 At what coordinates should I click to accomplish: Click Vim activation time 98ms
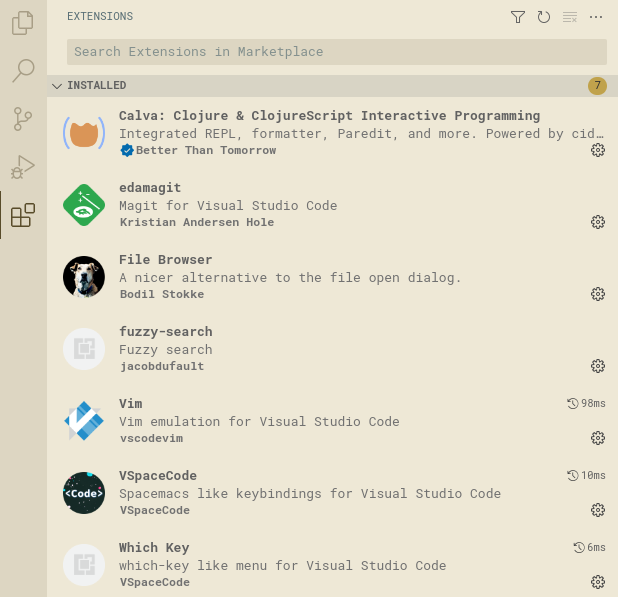pos(586,404)
